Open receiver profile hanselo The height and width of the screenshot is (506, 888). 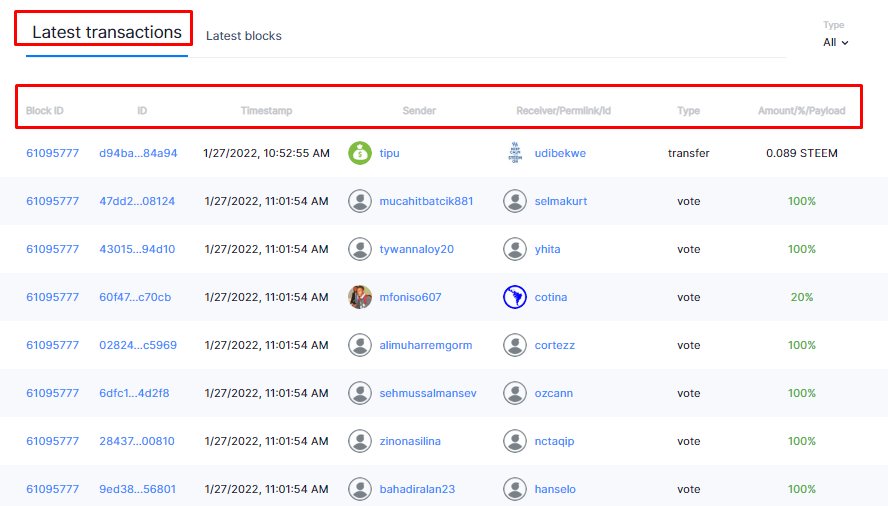pos(555,489)
